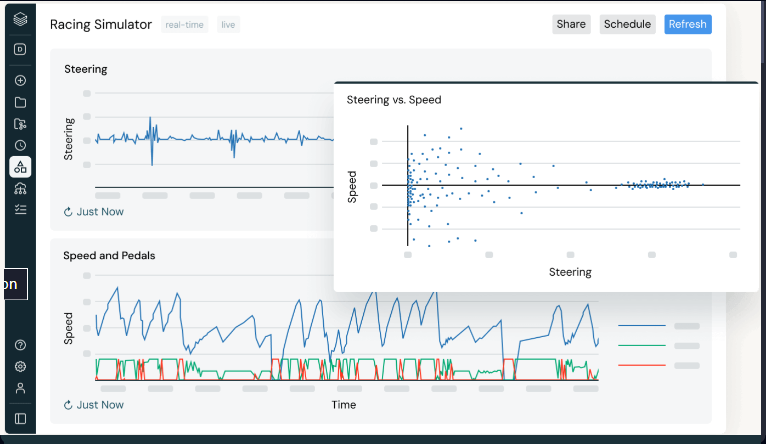766x444 pixels.
Task: Open the folder icon in the sidebar
Action: click(x=20, y=102)
